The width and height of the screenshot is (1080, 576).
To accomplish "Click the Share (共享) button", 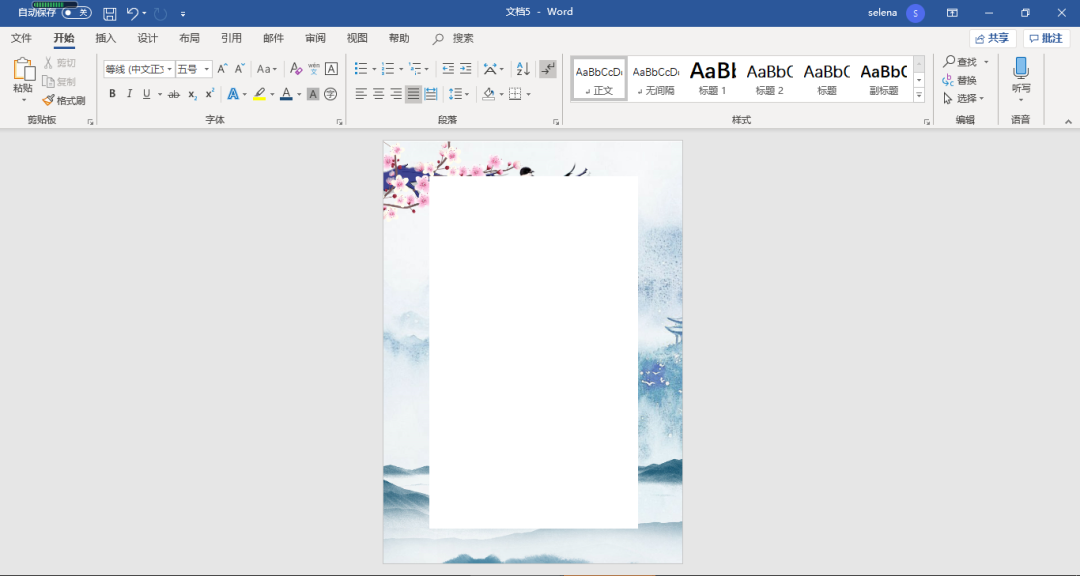I will pos(992,38).
